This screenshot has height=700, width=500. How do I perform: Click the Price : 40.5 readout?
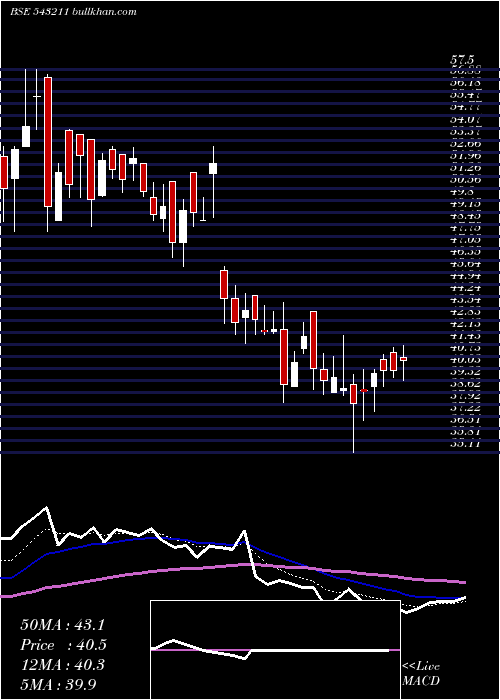pyautogui.click(x=63, y=645)
